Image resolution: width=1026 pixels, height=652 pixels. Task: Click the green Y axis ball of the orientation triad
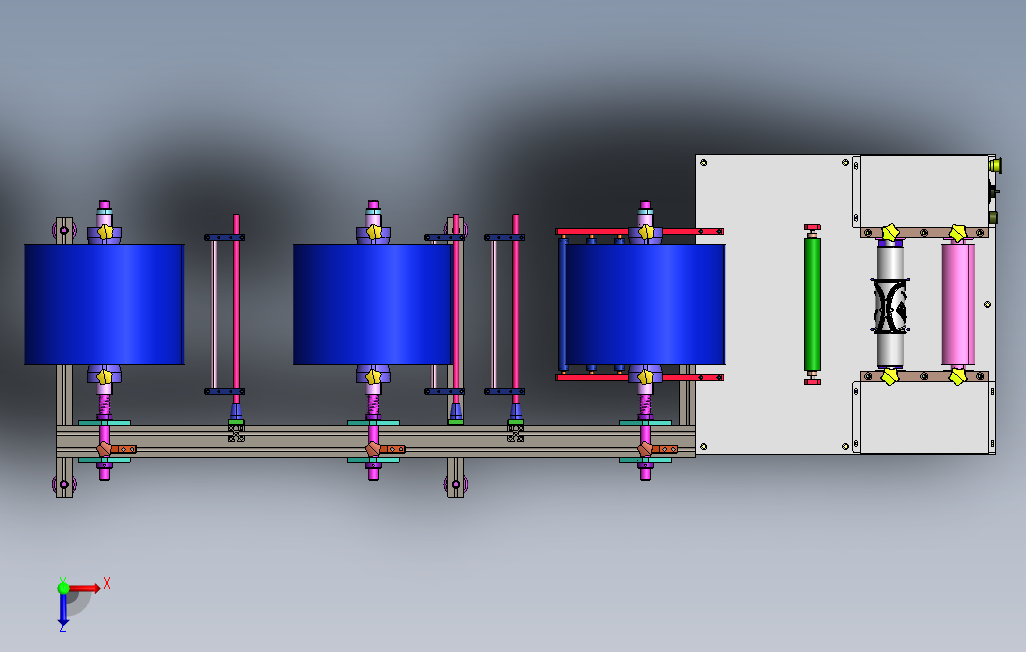coord(63,588)
